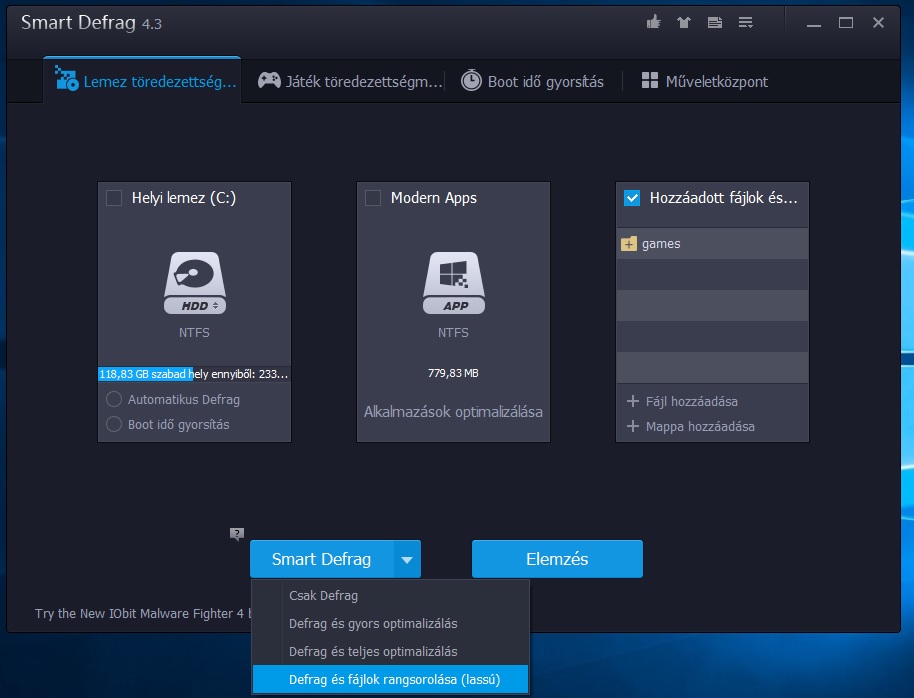Click the clock icon on the Boot tab
914x698 pixels.
[471, 80]
